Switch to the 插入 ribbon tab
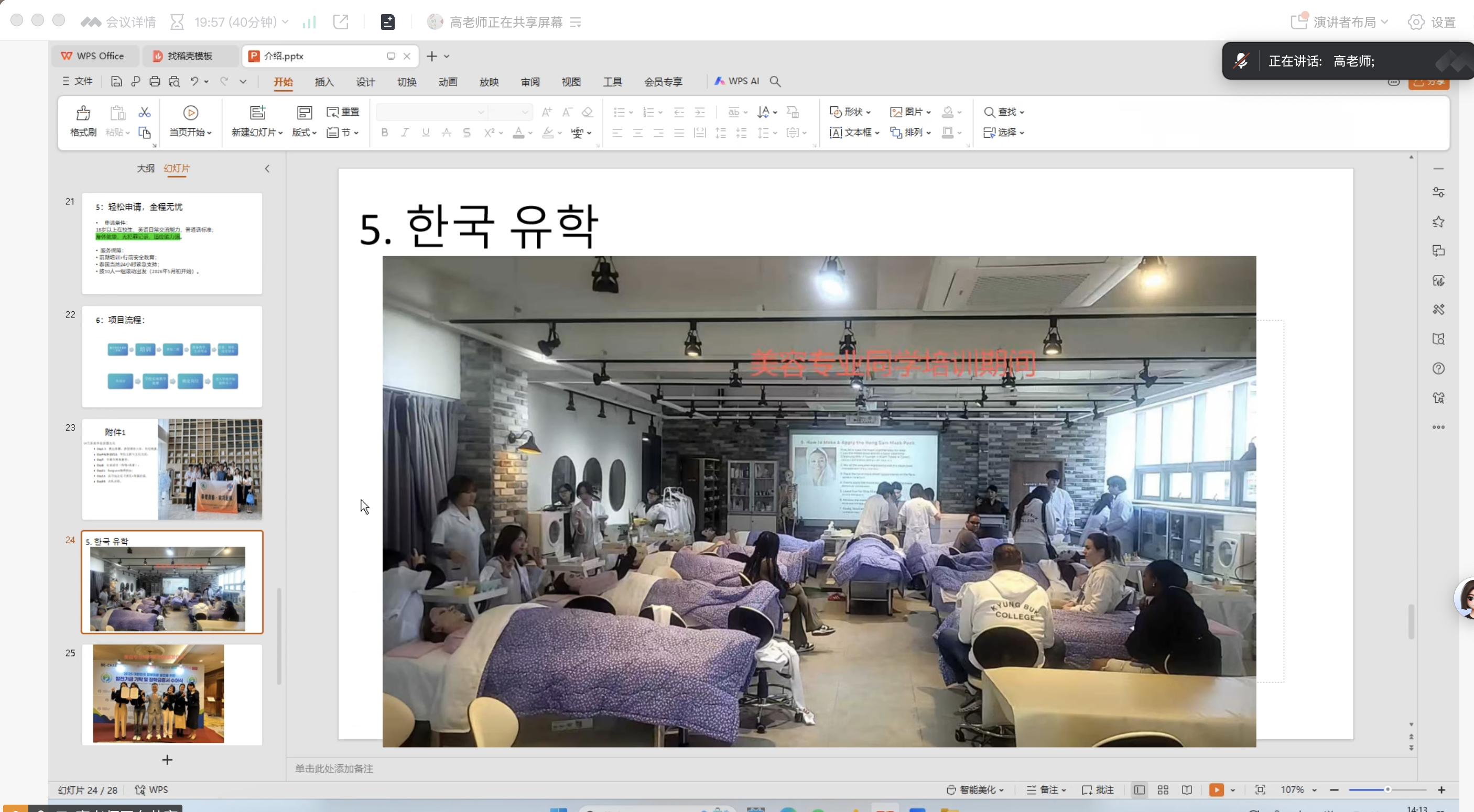 [324, 82]
